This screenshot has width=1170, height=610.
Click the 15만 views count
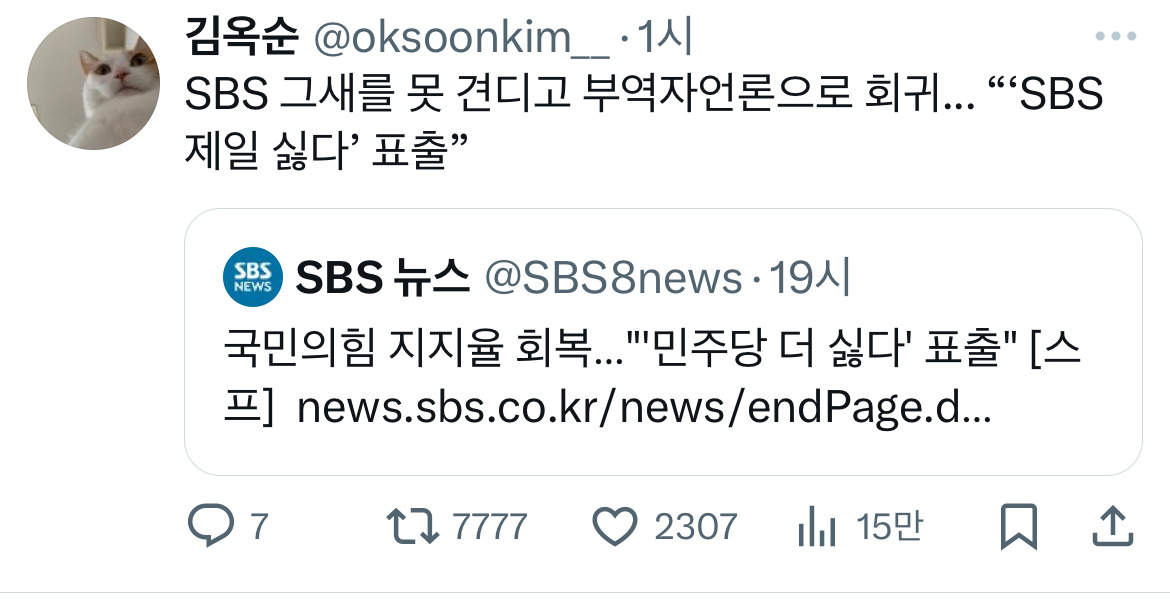889,526
